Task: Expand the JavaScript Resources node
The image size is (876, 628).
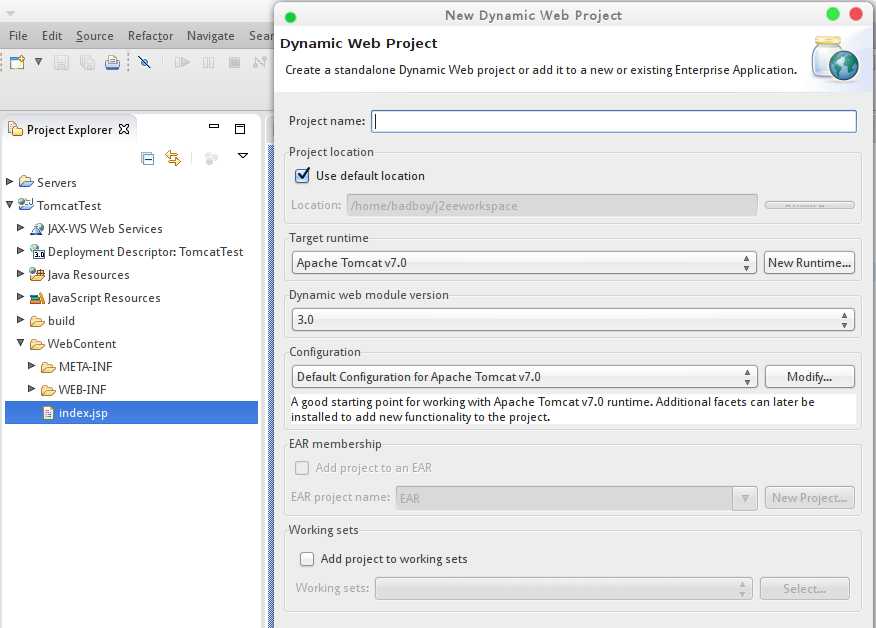Action: [x=21, y=297]
